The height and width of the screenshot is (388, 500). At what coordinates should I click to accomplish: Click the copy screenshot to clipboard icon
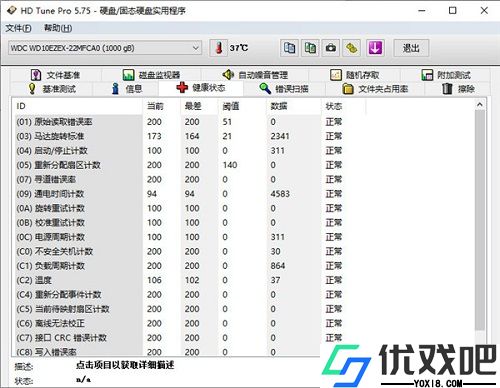click(310, 48)
